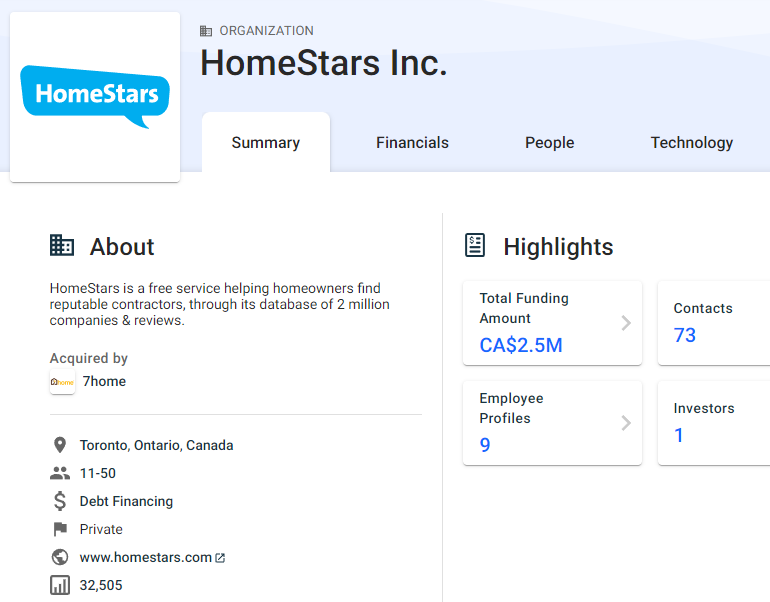The width and height of the screenshot is (770, 602).
Task: Go to the Technology tab
Action: click(x=691, y=143)
